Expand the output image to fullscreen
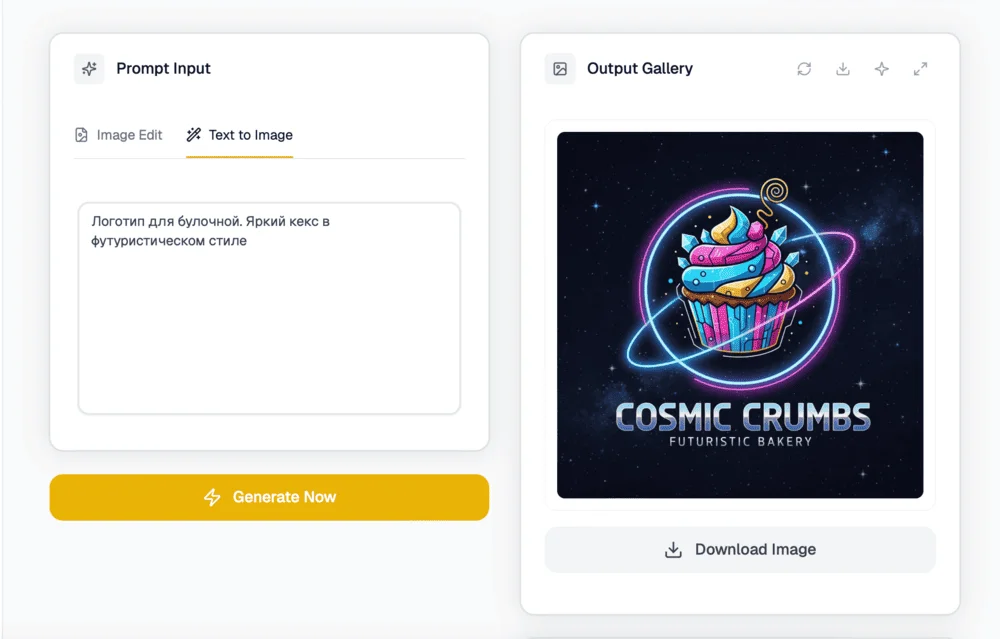This screenshot has width=1000, height=639. click(921, 69)
